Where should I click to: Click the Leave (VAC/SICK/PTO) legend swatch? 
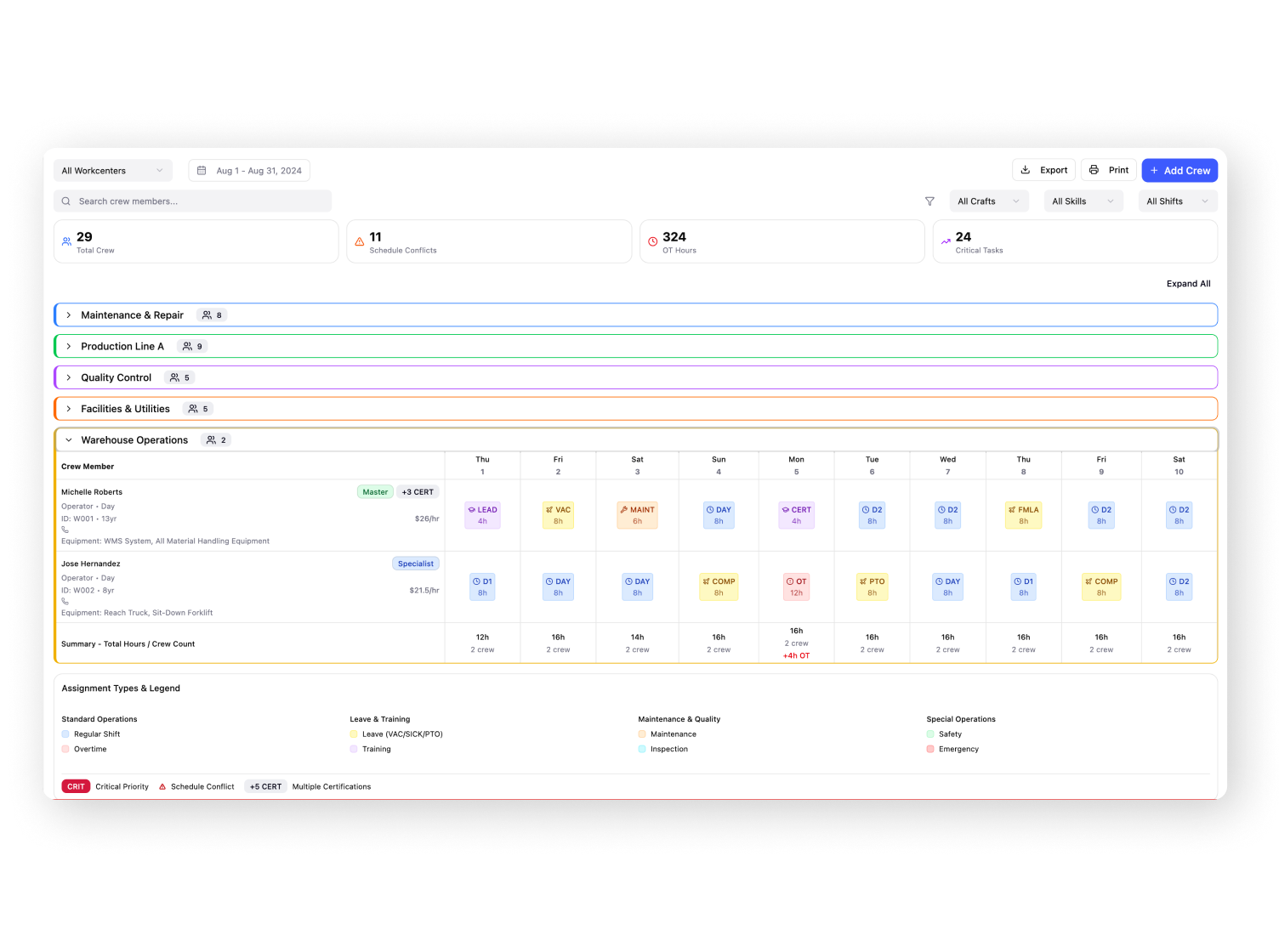pyautogui.click(x=354, y=734)
